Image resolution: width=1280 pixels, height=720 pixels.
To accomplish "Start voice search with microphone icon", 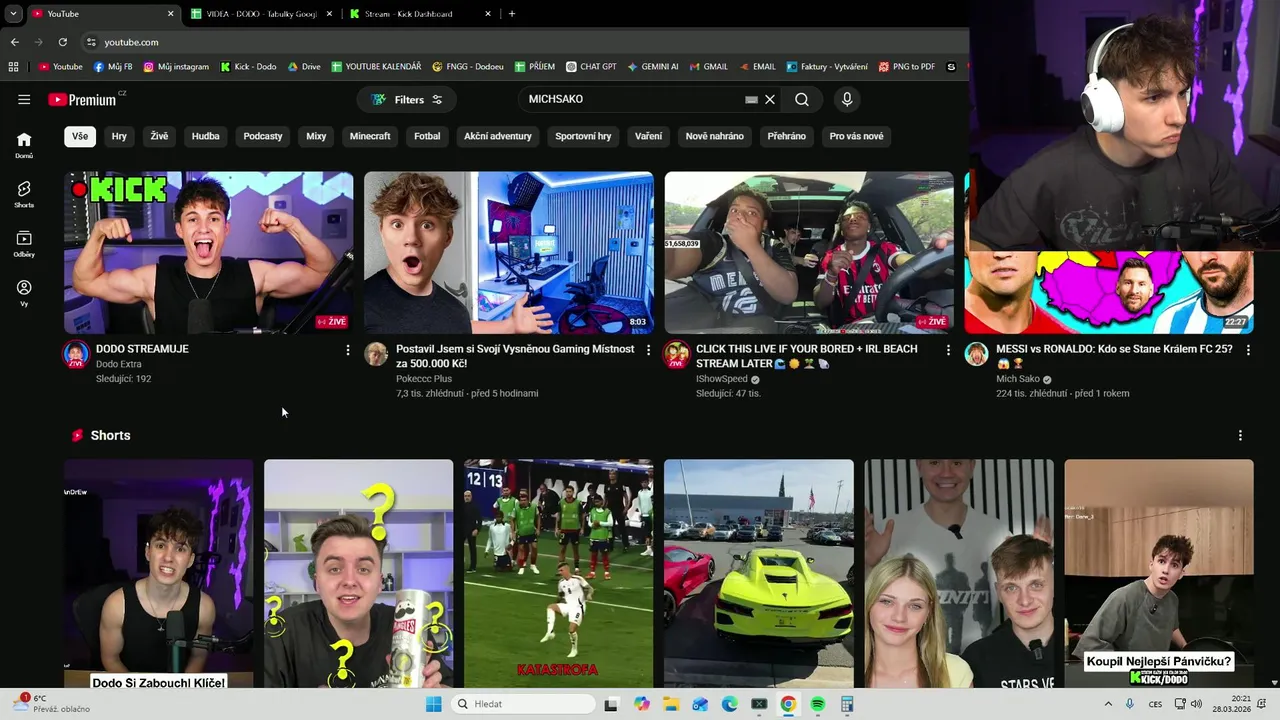I will [x=847, y=99].
